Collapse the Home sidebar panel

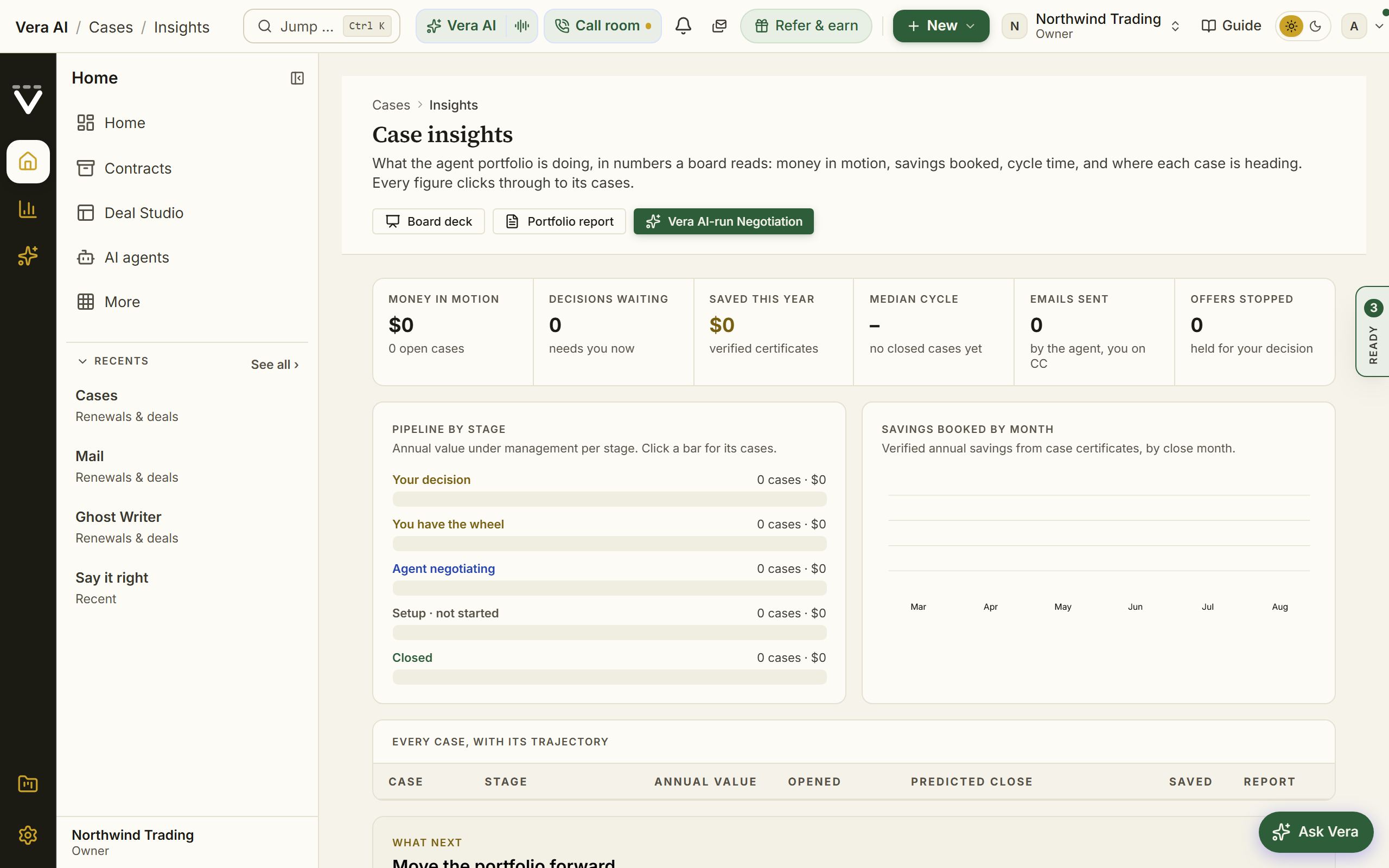297,78
